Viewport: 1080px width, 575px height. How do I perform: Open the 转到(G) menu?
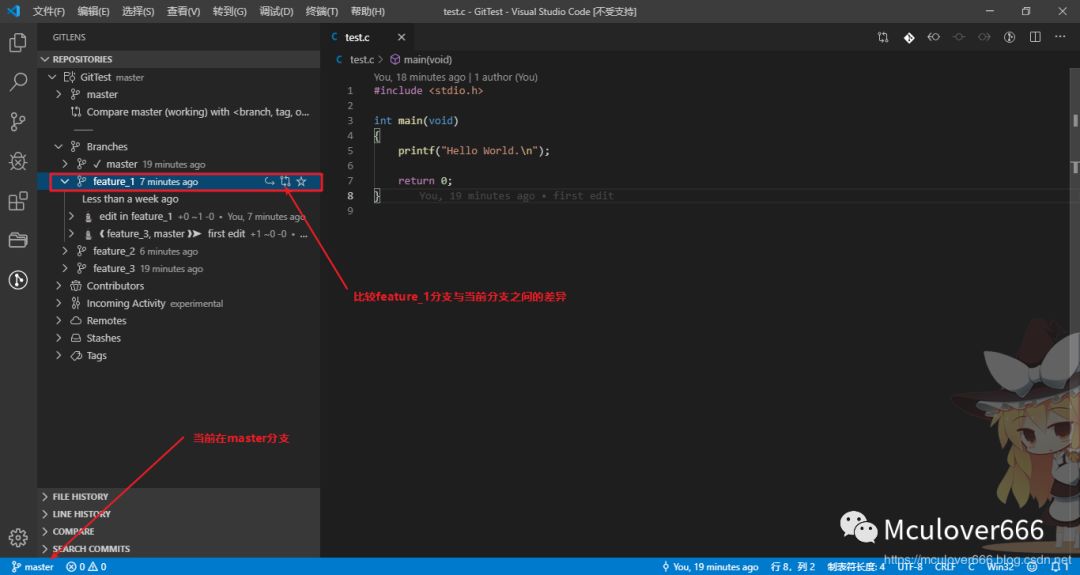(229, 11)
